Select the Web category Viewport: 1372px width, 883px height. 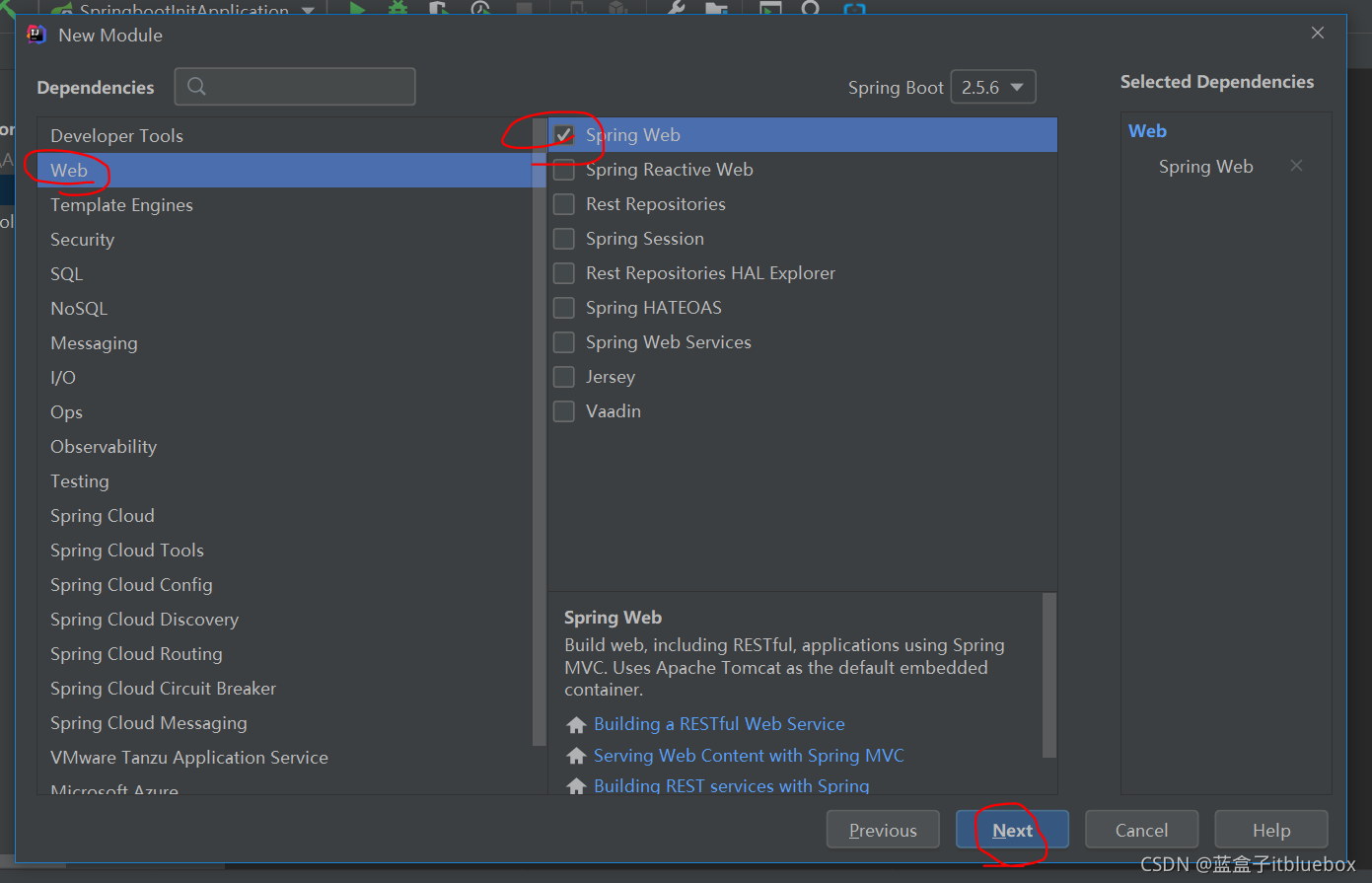click(x=284, y=170)
